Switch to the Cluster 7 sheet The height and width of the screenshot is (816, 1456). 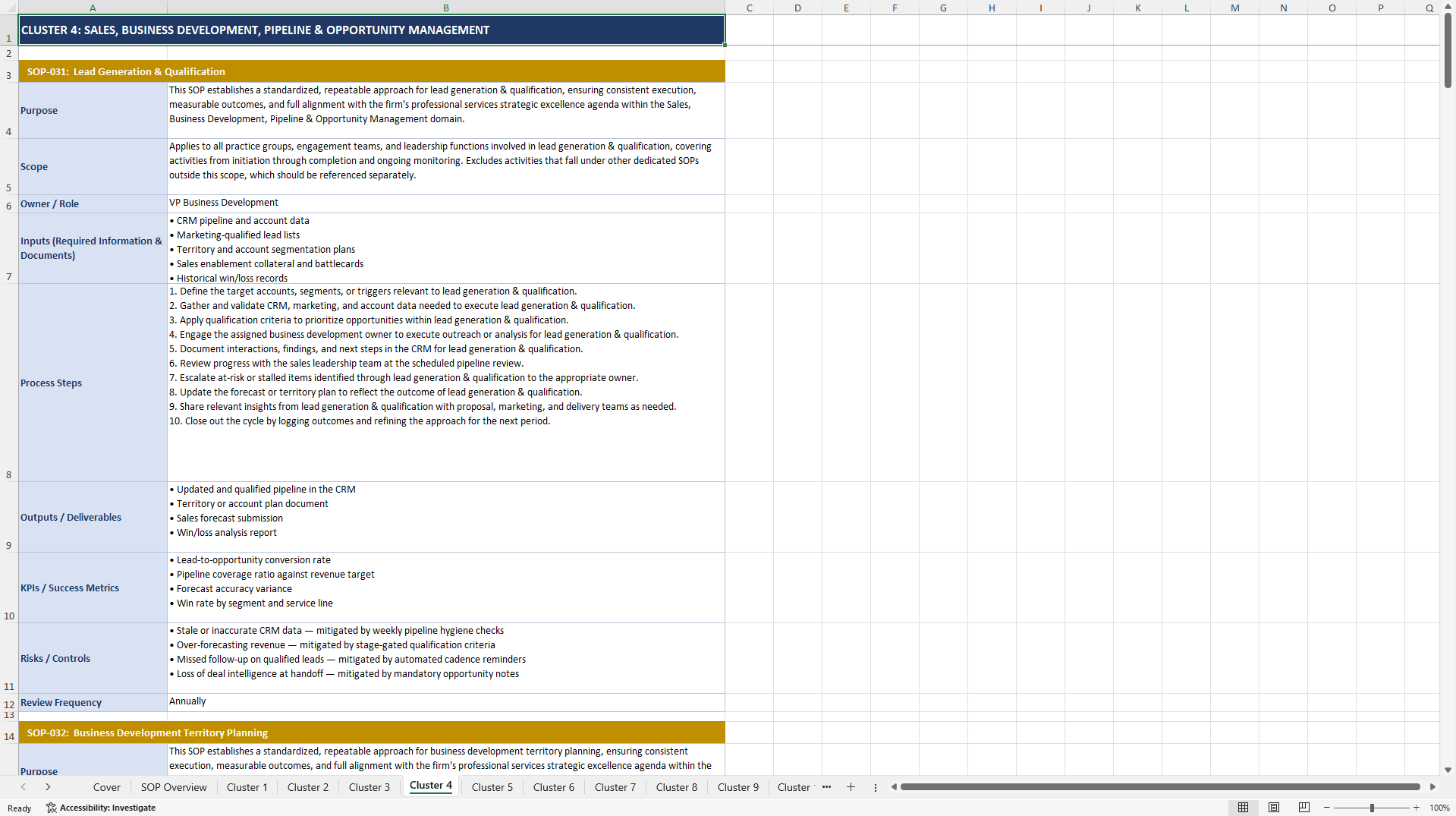tap(615, 787)
